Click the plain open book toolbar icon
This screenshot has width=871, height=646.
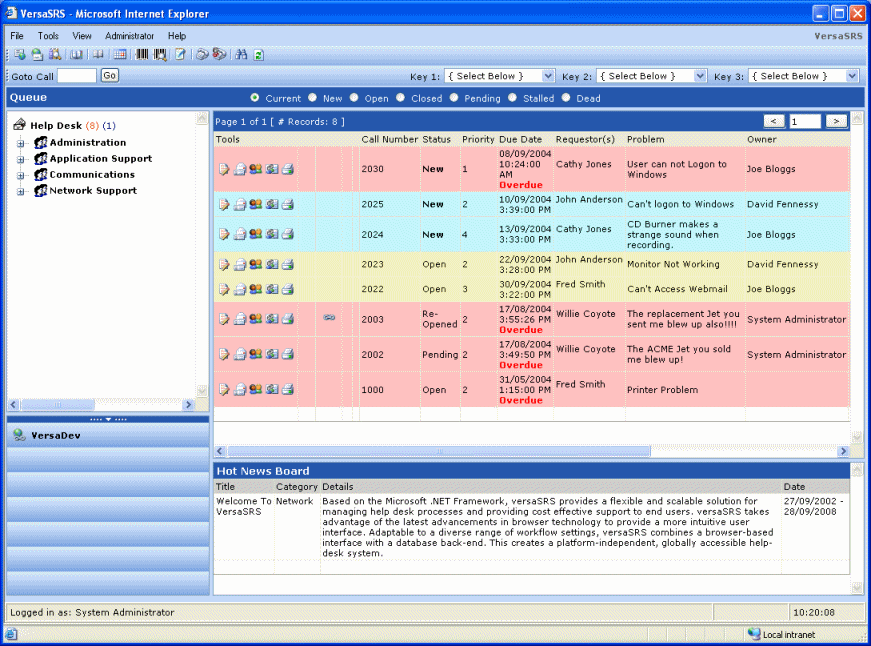(98, 54)
